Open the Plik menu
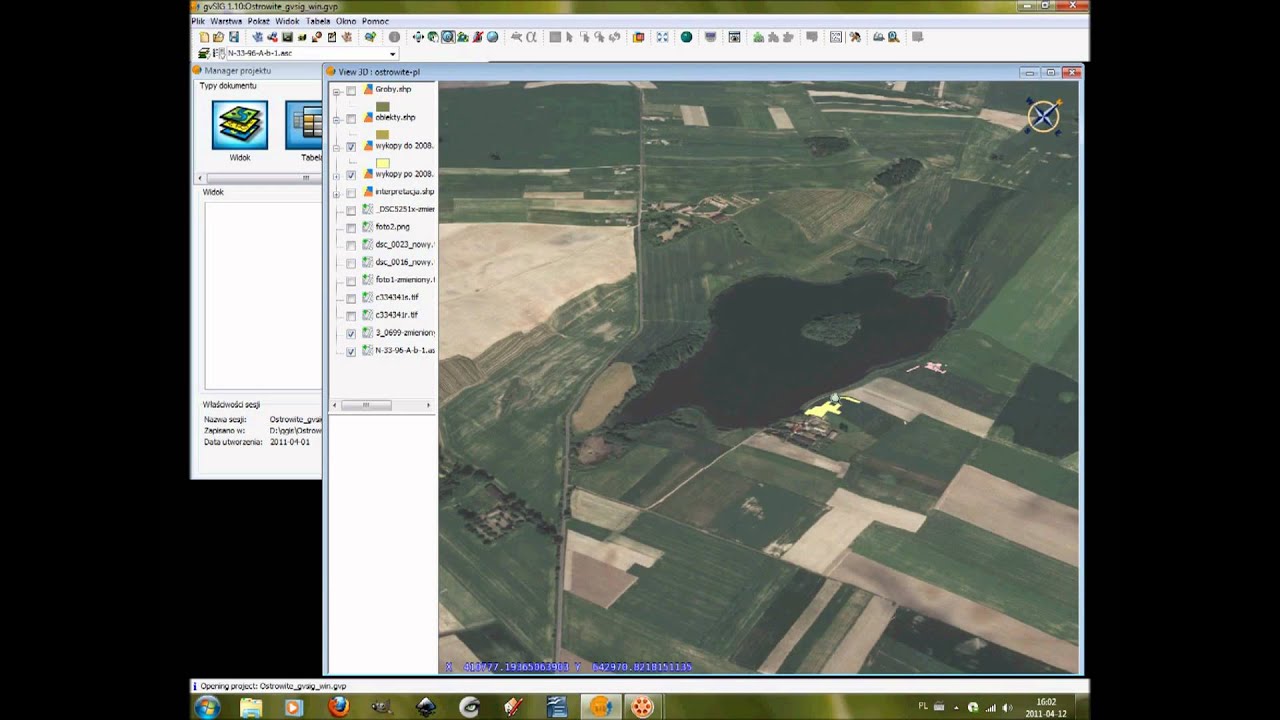1280x720 pixels. pos(198,21)
